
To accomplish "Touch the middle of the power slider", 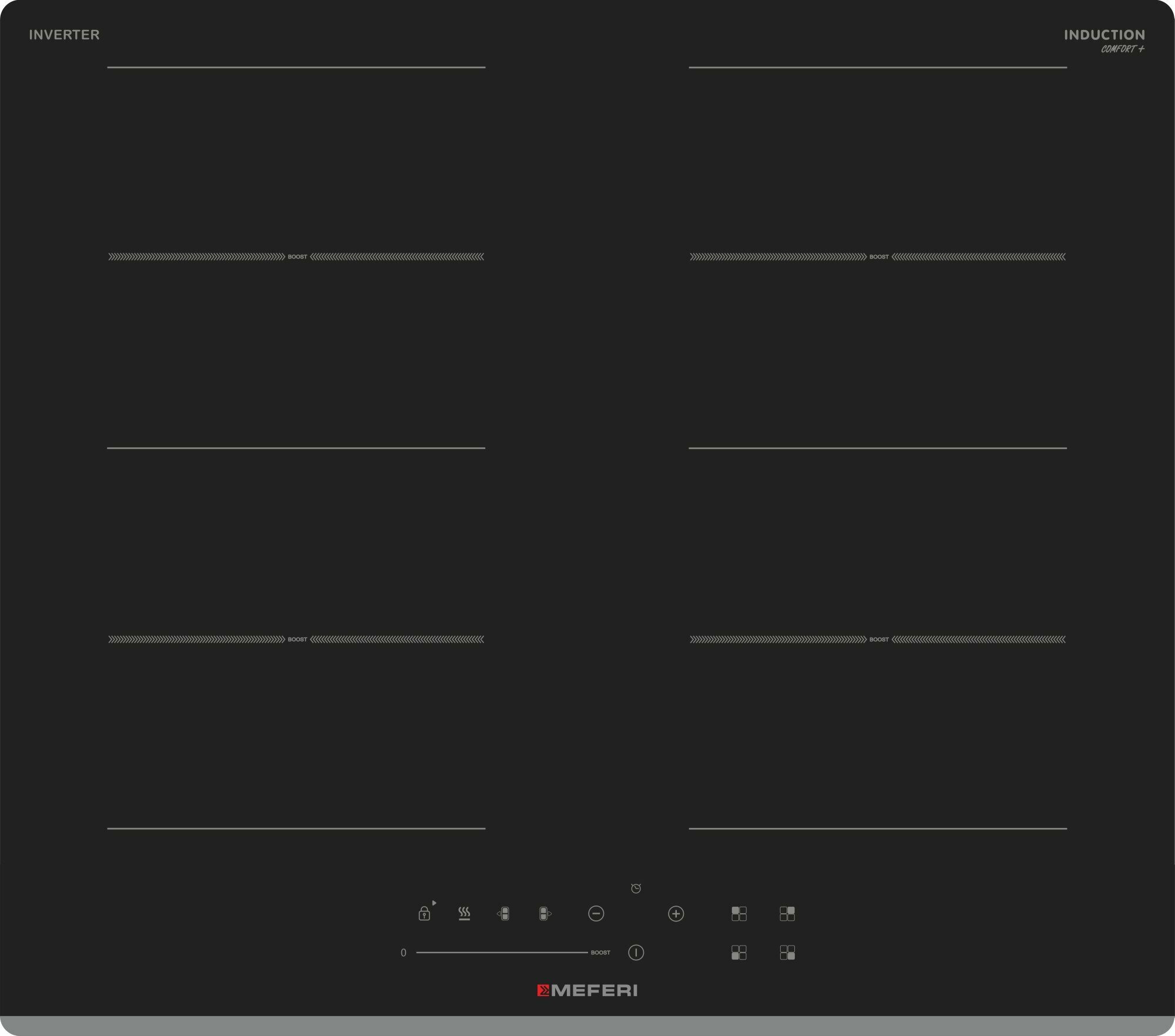I will [502, 953].
